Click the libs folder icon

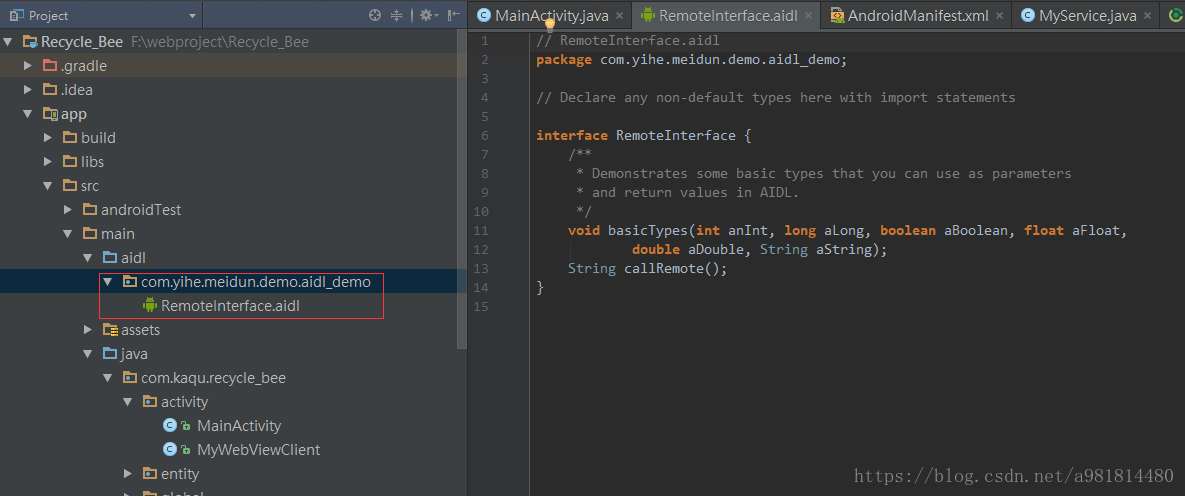[70, 162]
